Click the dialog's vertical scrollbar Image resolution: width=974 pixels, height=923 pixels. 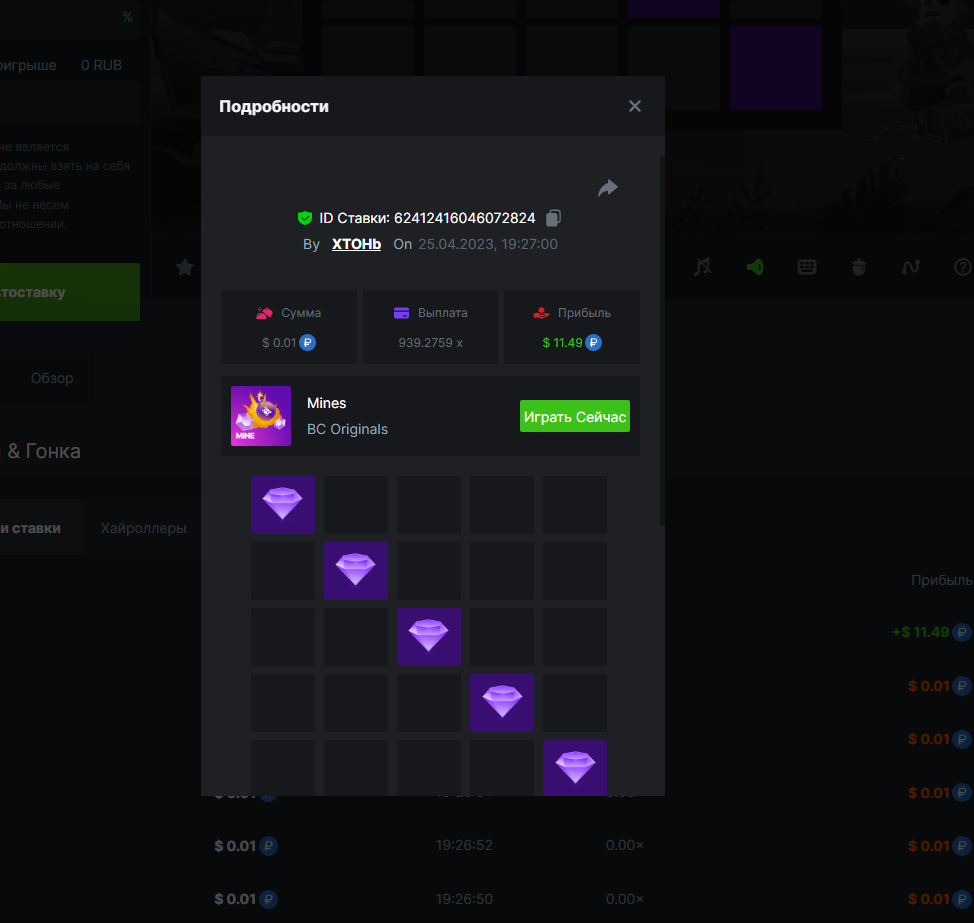pyautogui.click(x=661, y=340)
